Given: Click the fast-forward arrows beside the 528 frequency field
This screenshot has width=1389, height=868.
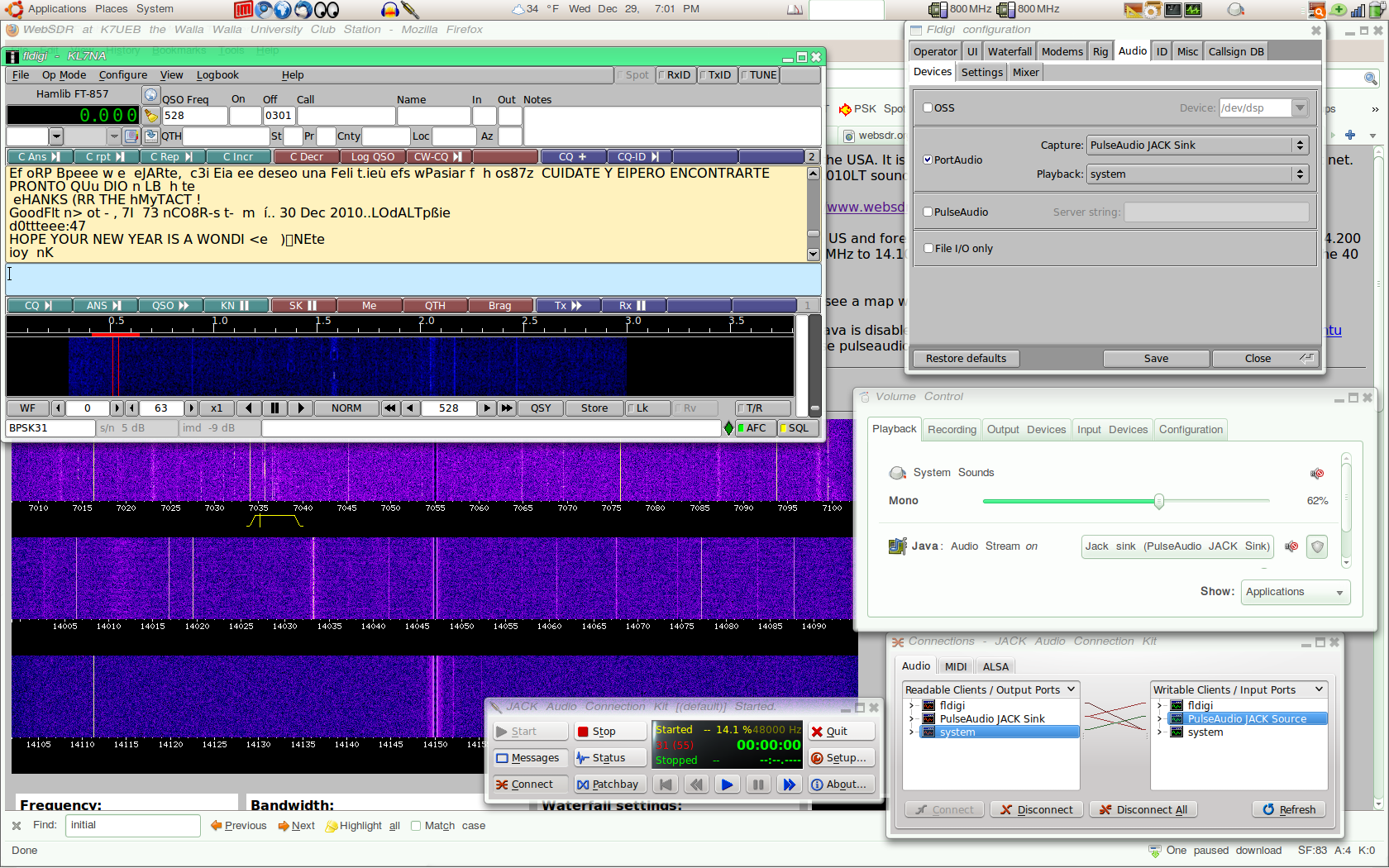Looking at the screenshot, I should pos(505,408).
